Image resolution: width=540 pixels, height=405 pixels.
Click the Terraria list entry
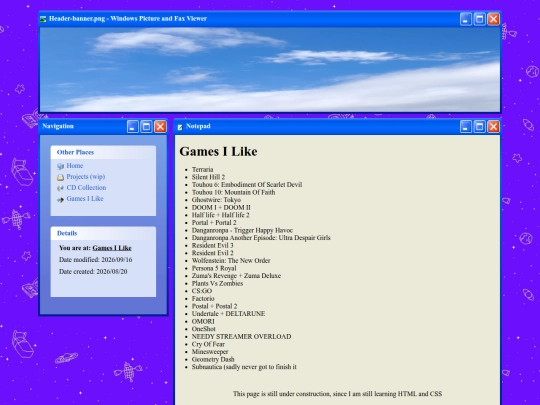[x=202, y=169]
